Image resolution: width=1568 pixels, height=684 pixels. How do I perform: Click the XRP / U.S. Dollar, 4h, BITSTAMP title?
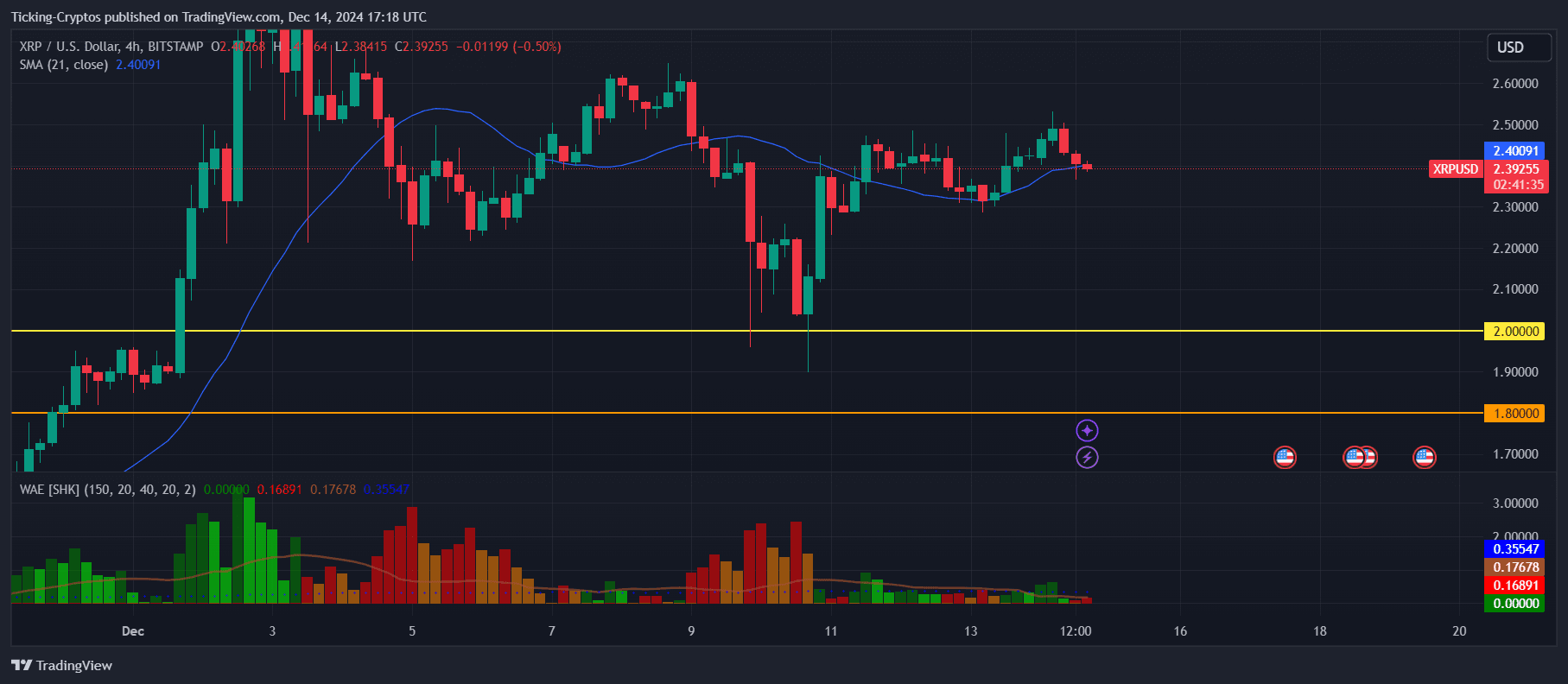(111, 47)
